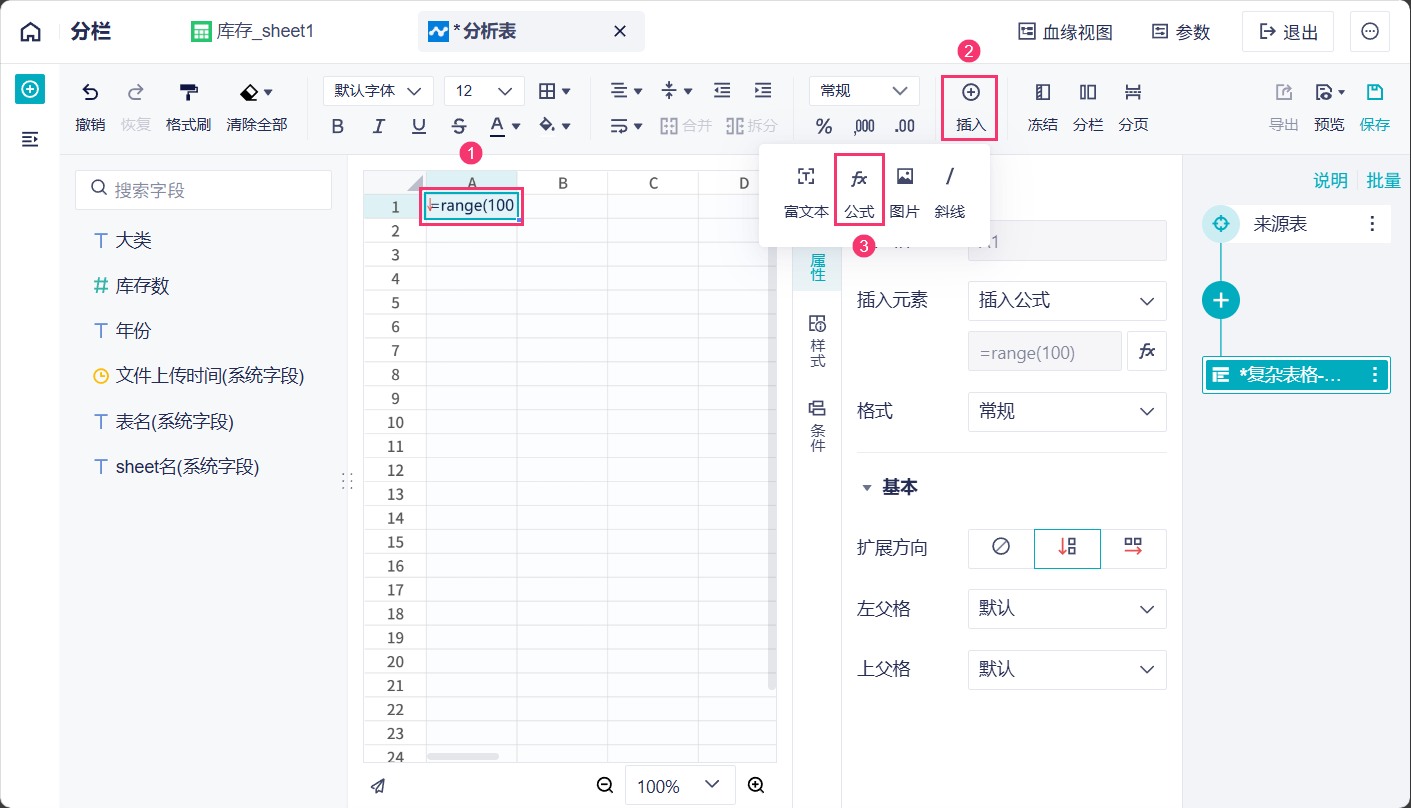Toggle strikethrough formatting
This screenshot has height=808, width=1411.
(x=459, y=126)
